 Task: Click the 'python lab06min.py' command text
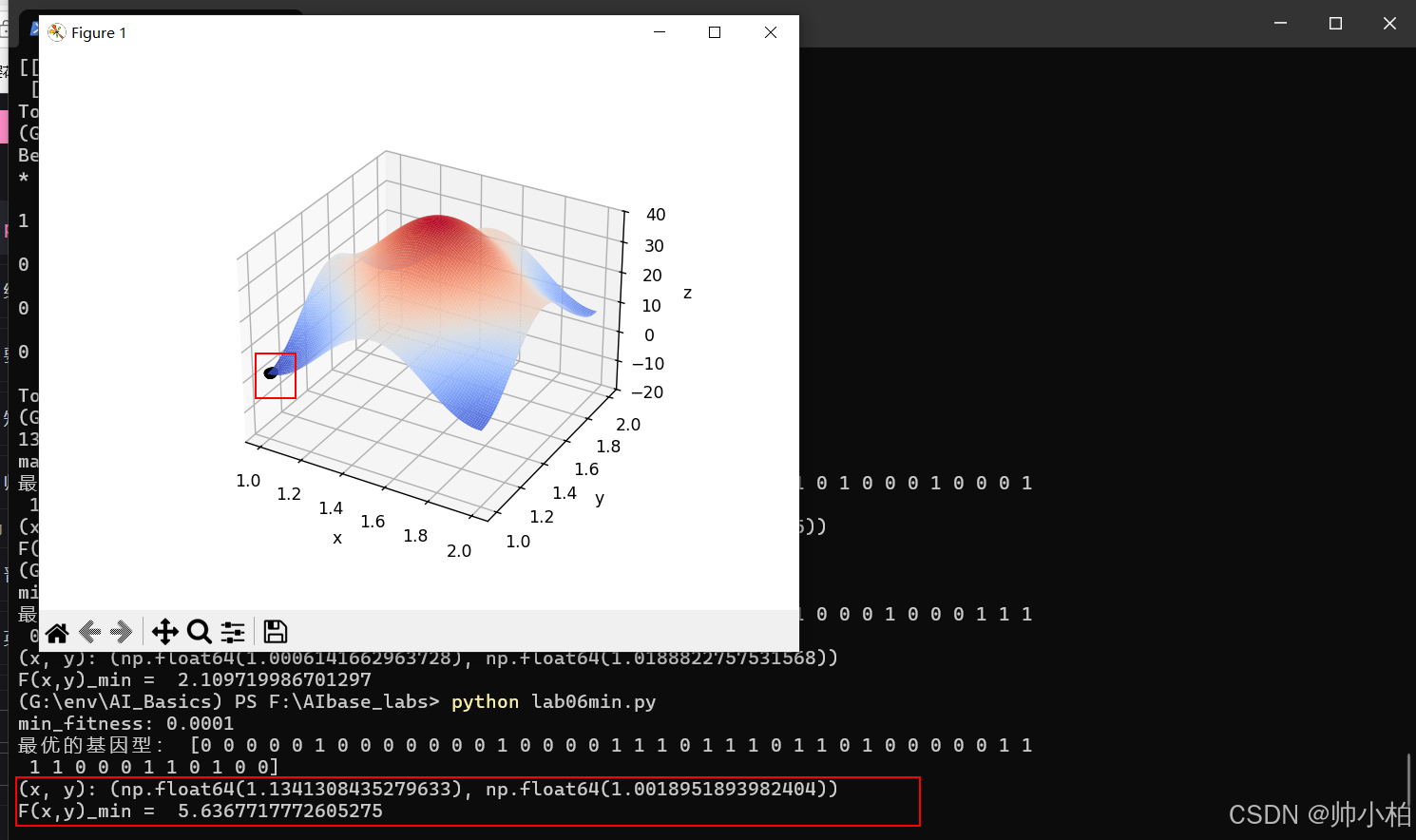pyautogui.click(x=553, y=702)
